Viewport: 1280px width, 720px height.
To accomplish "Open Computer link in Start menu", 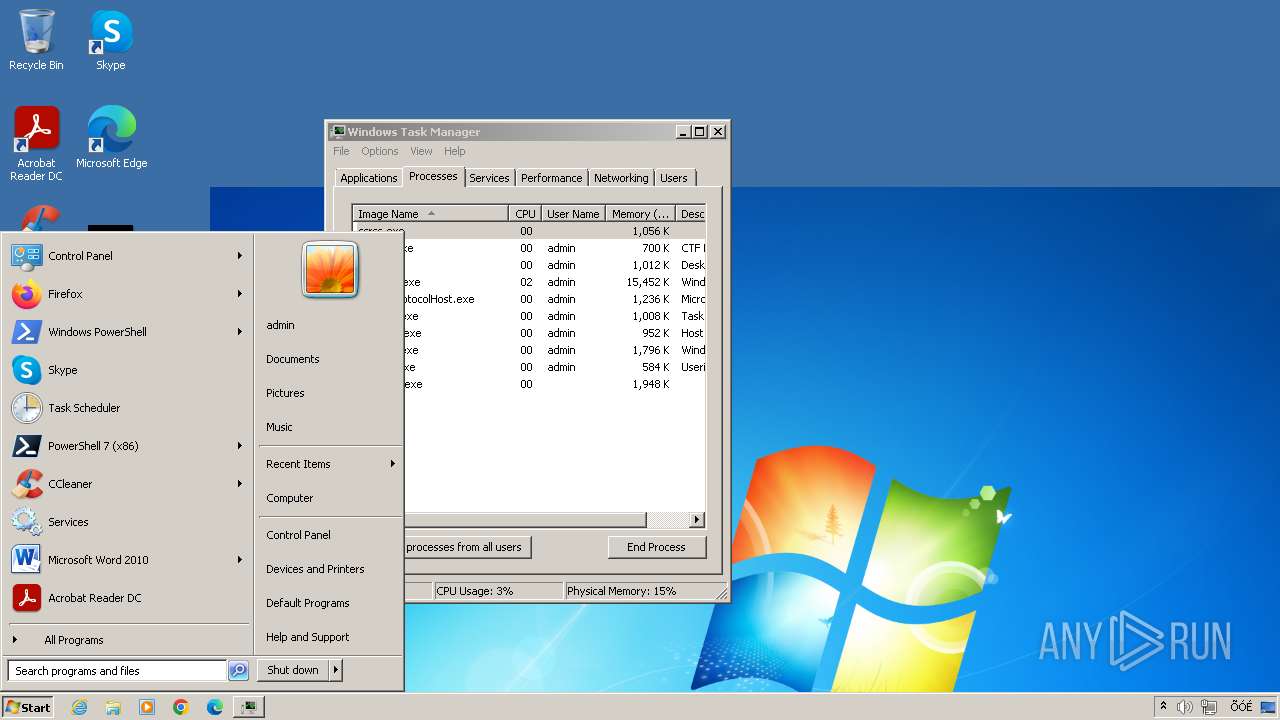I will pos(290,498).
